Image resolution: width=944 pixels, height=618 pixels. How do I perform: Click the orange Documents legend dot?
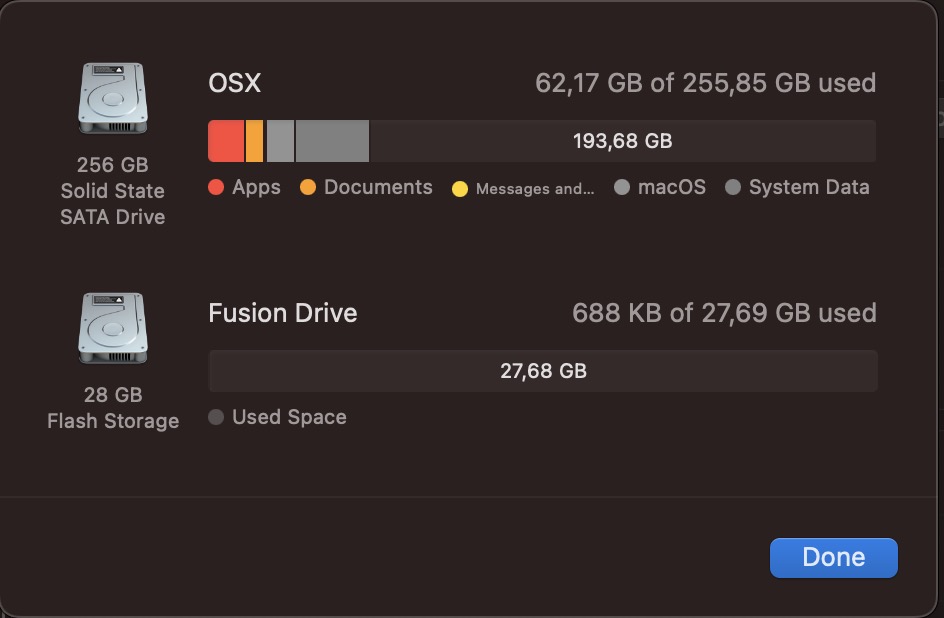308,188
